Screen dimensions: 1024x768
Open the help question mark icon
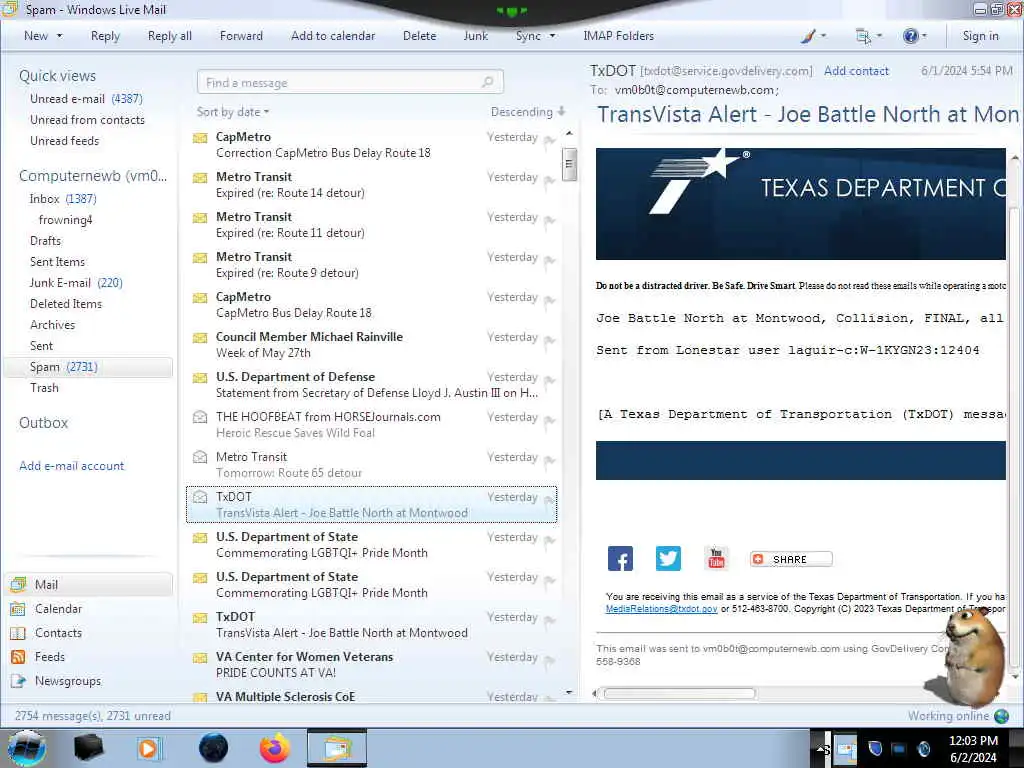click(910, 36)
